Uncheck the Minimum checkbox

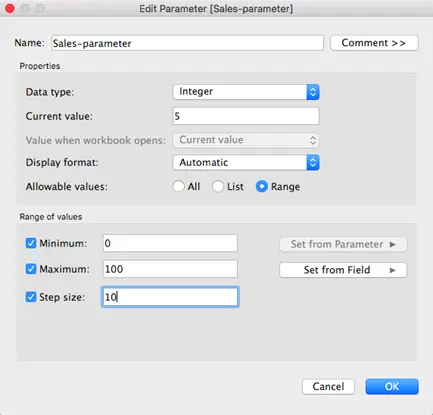click(31, 243)
